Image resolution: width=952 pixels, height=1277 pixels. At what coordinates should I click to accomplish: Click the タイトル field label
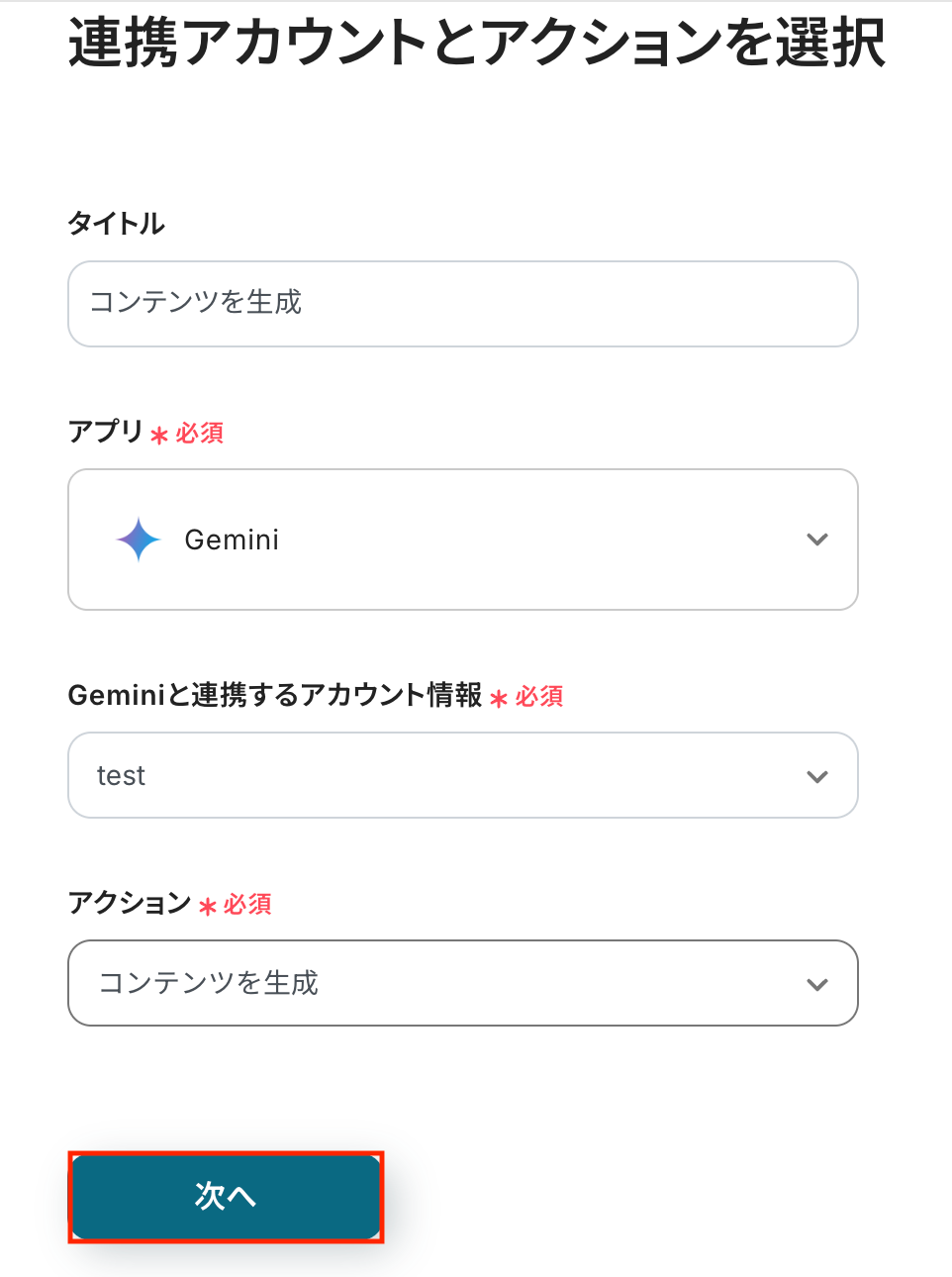(x=116, y=224)
